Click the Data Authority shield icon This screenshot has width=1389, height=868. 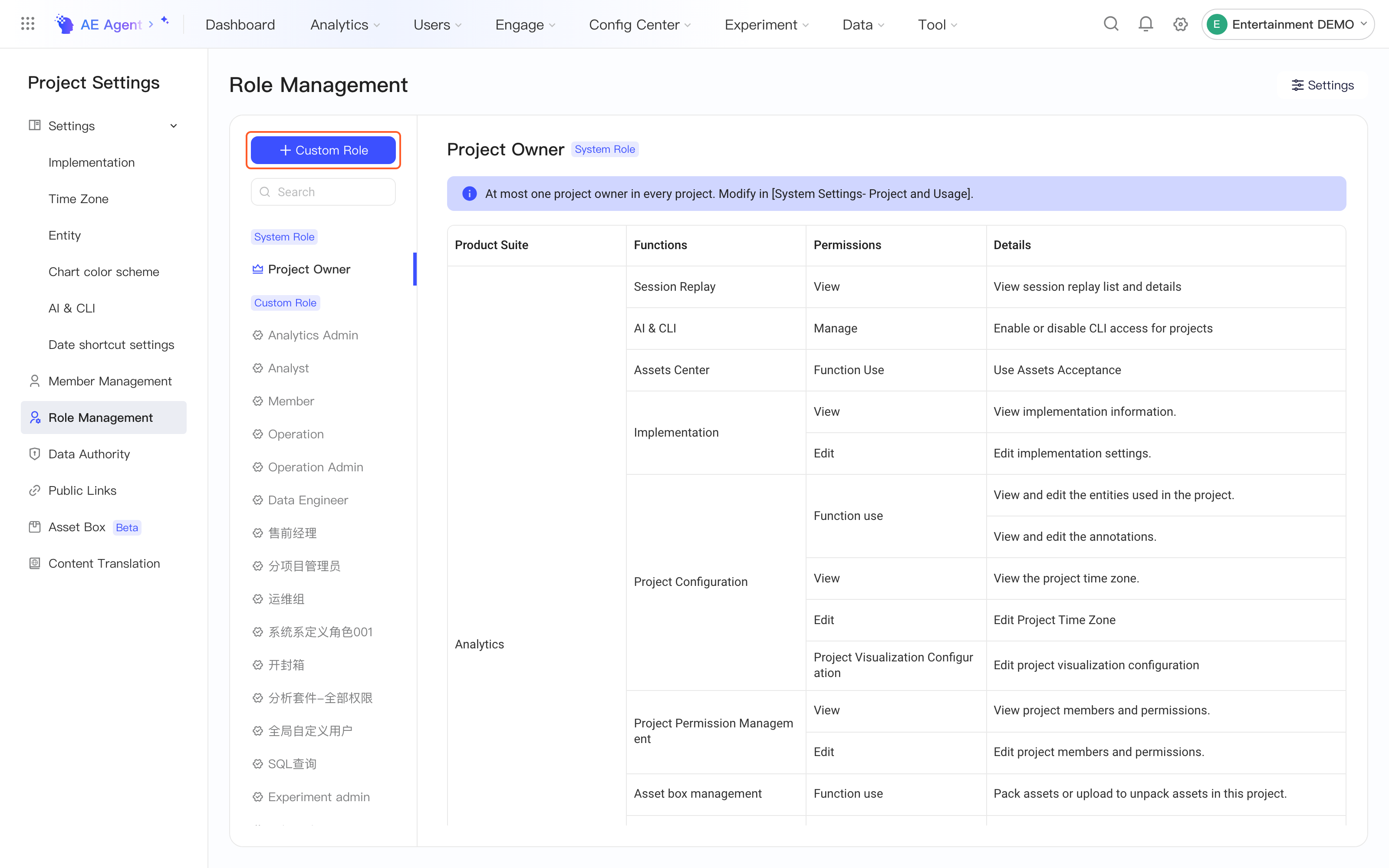(34, 454)
